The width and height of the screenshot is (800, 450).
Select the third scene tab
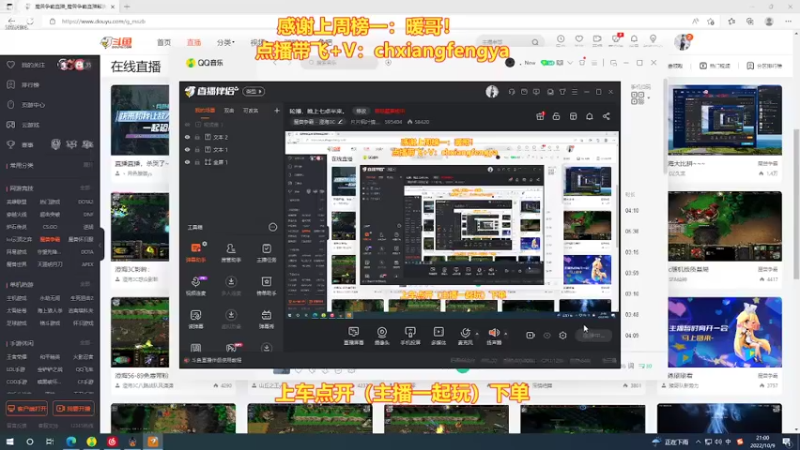[x=251, y=110]
